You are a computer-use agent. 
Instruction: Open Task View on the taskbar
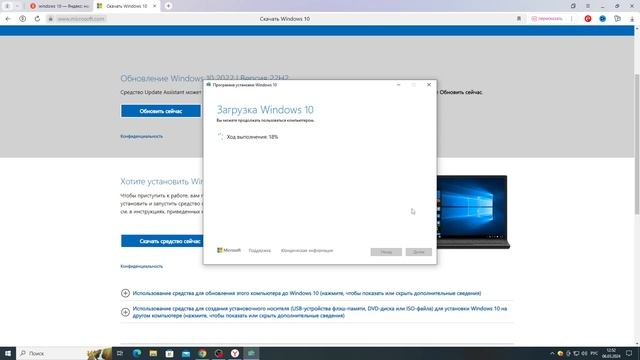[120, 353]
